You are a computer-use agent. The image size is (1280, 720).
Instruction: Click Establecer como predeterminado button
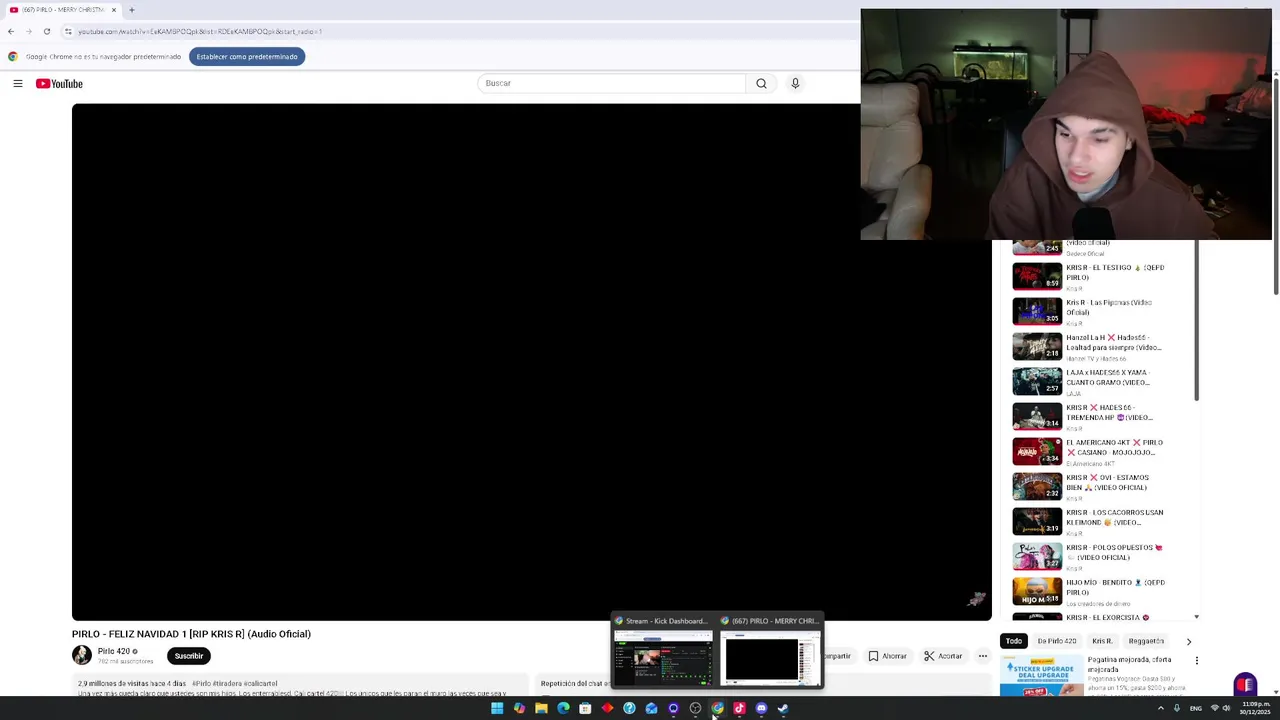click(247, 57)
